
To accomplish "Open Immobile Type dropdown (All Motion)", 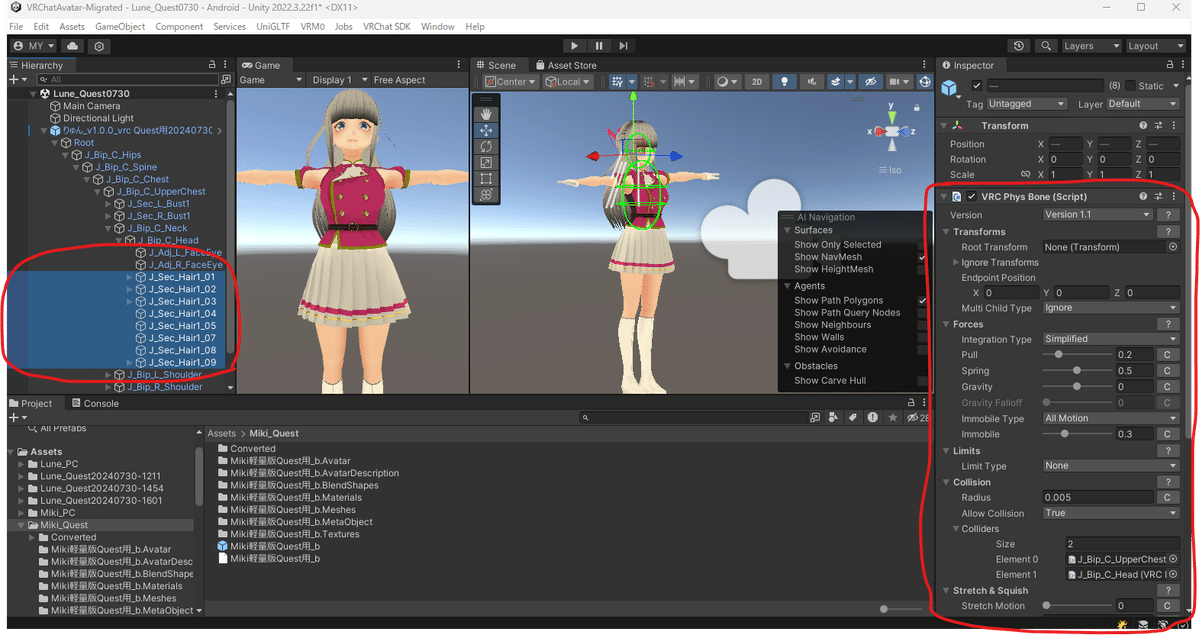I will tap(1111, 418).
